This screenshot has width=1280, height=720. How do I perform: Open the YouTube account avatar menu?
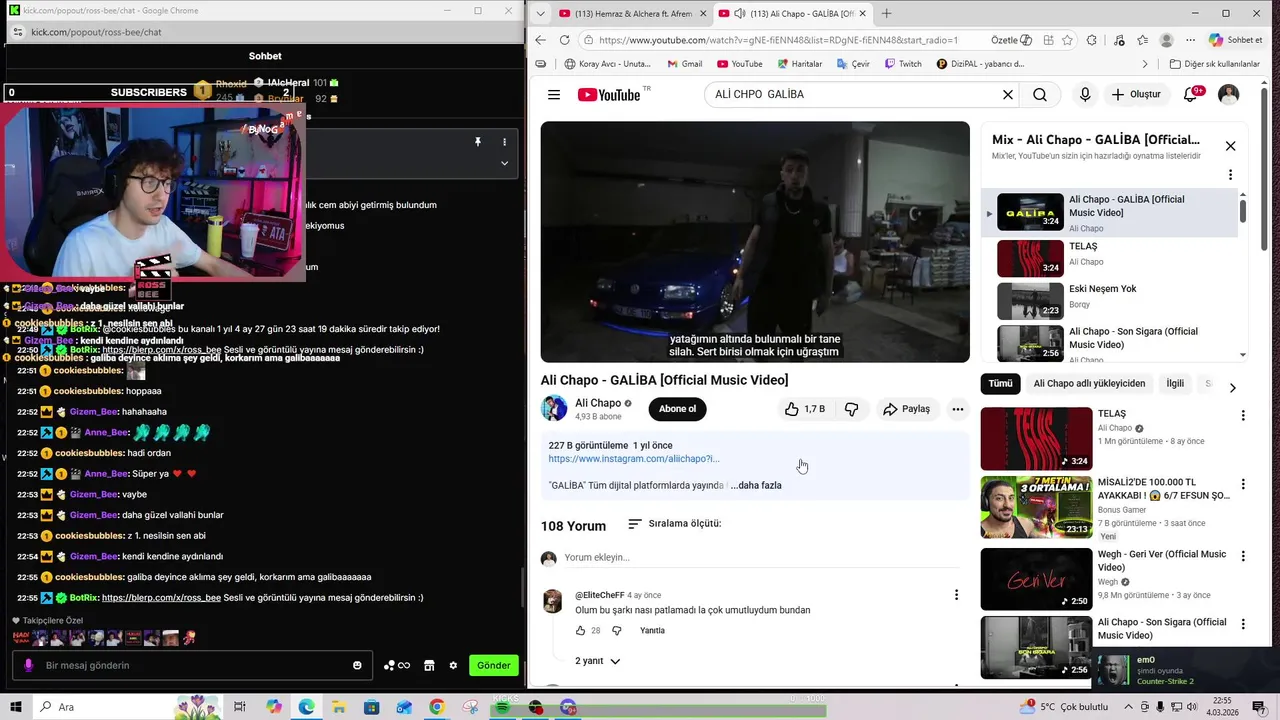coord(1229,95)
